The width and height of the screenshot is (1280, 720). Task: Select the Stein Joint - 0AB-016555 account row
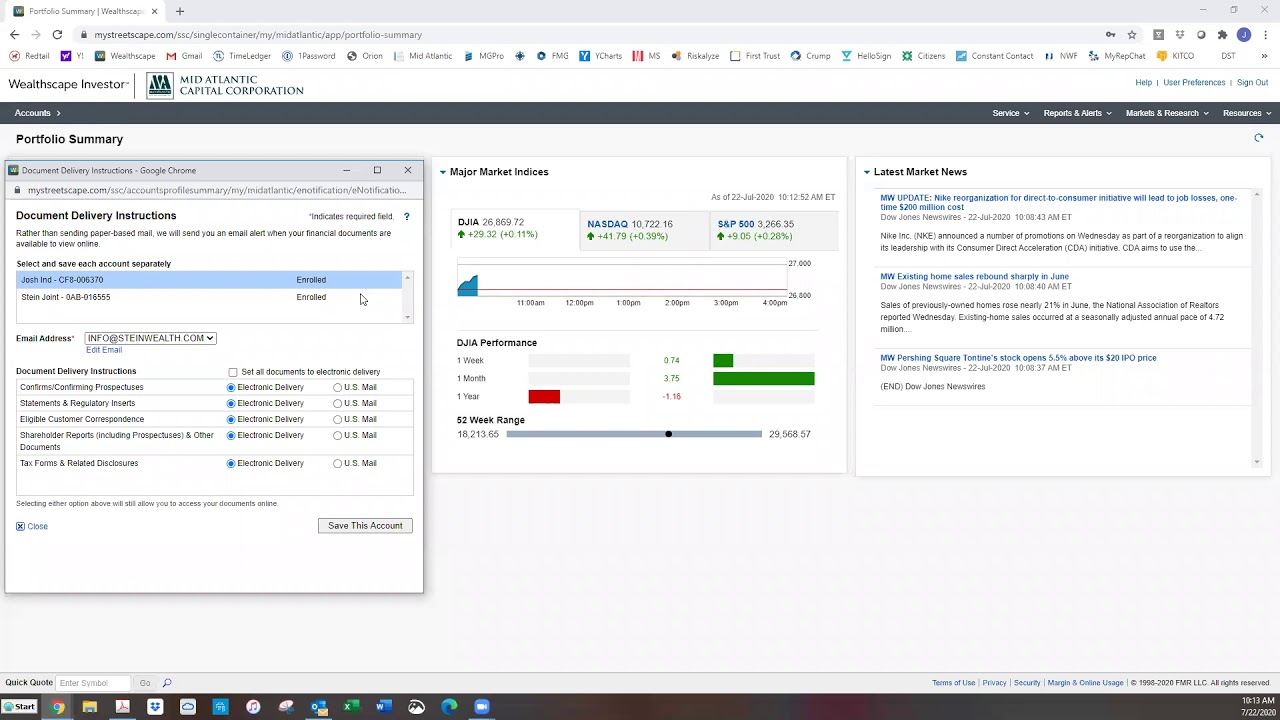click(209, 297)
